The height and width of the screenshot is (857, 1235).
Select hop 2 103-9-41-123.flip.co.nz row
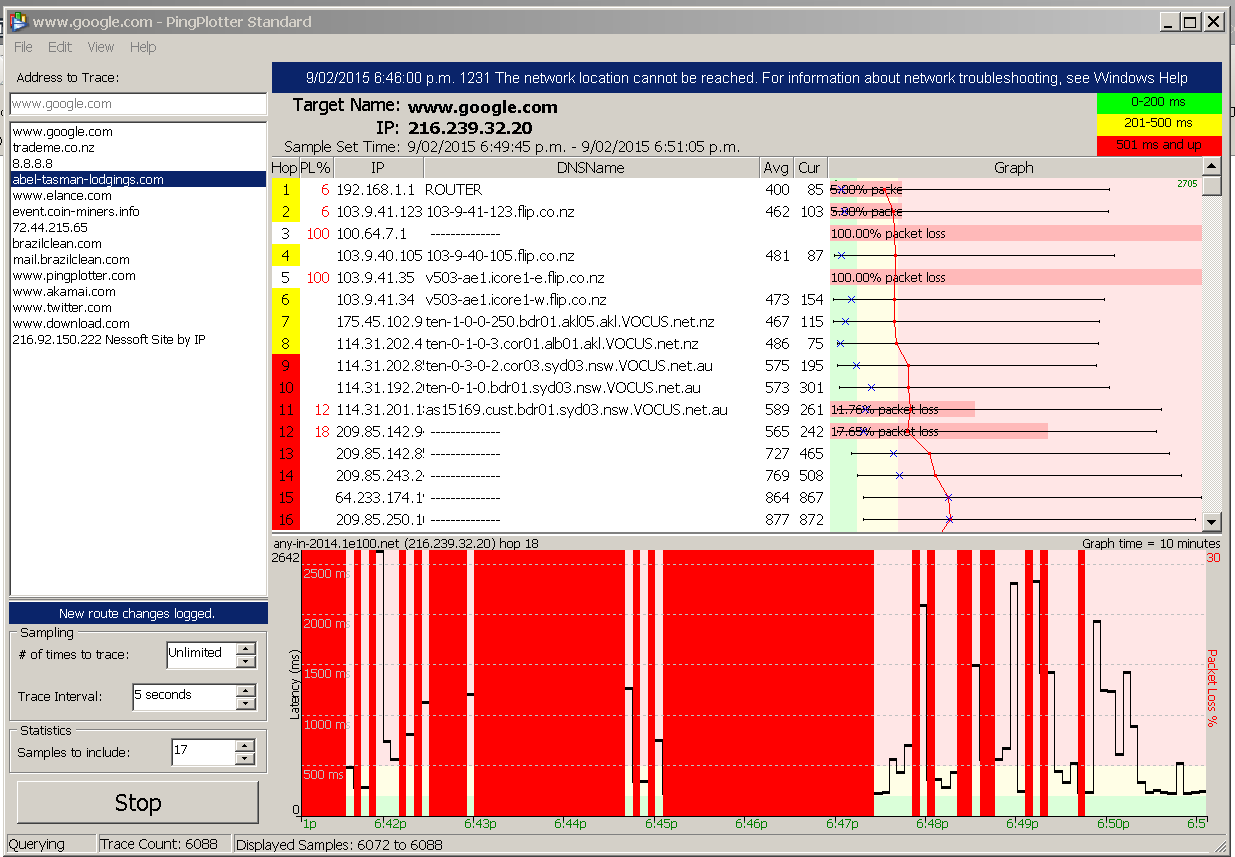pos(736,212)
